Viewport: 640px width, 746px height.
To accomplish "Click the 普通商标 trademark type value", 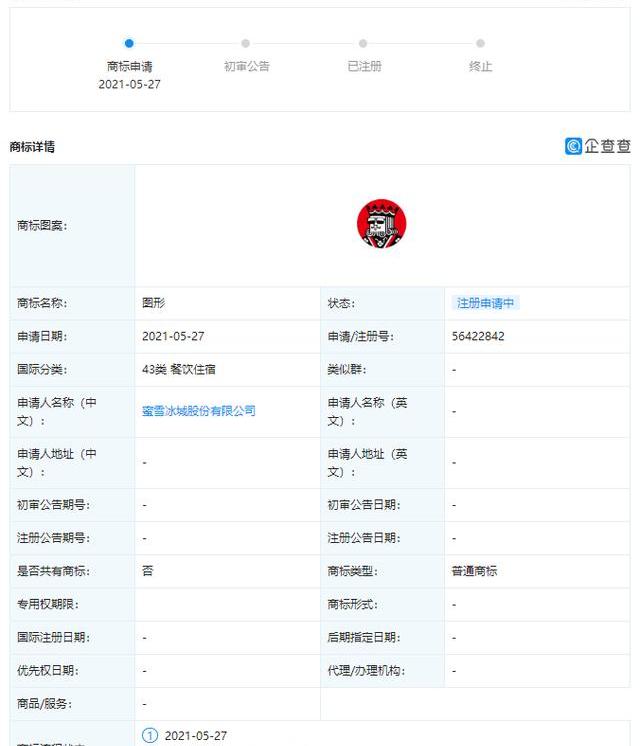I will pyautogui.click(x=474, y=571).
